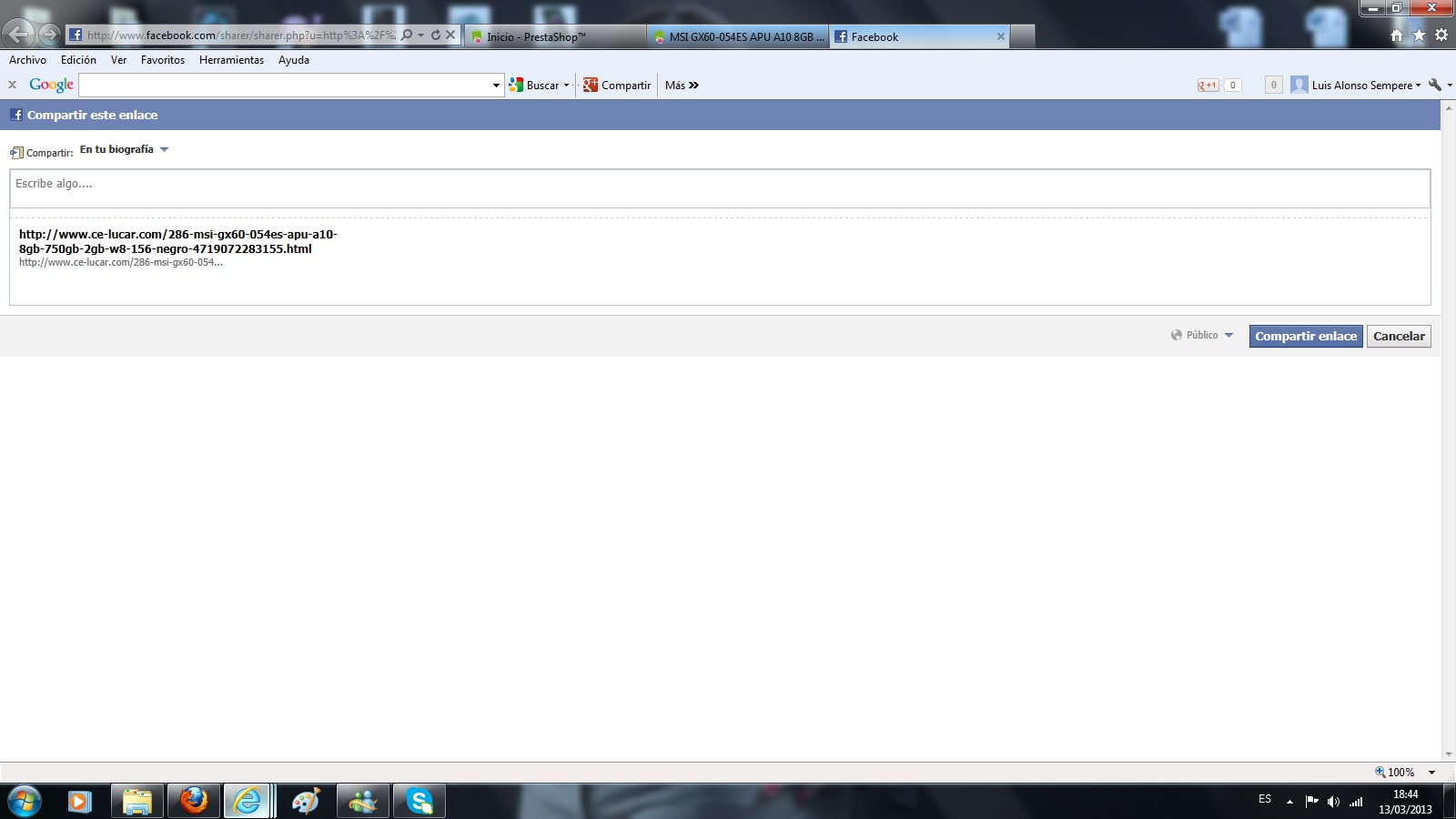This screenshot has height=819, width=1456.
Task: Open the bold ce-lucar.com product link
Action: (x=178, y=241)
